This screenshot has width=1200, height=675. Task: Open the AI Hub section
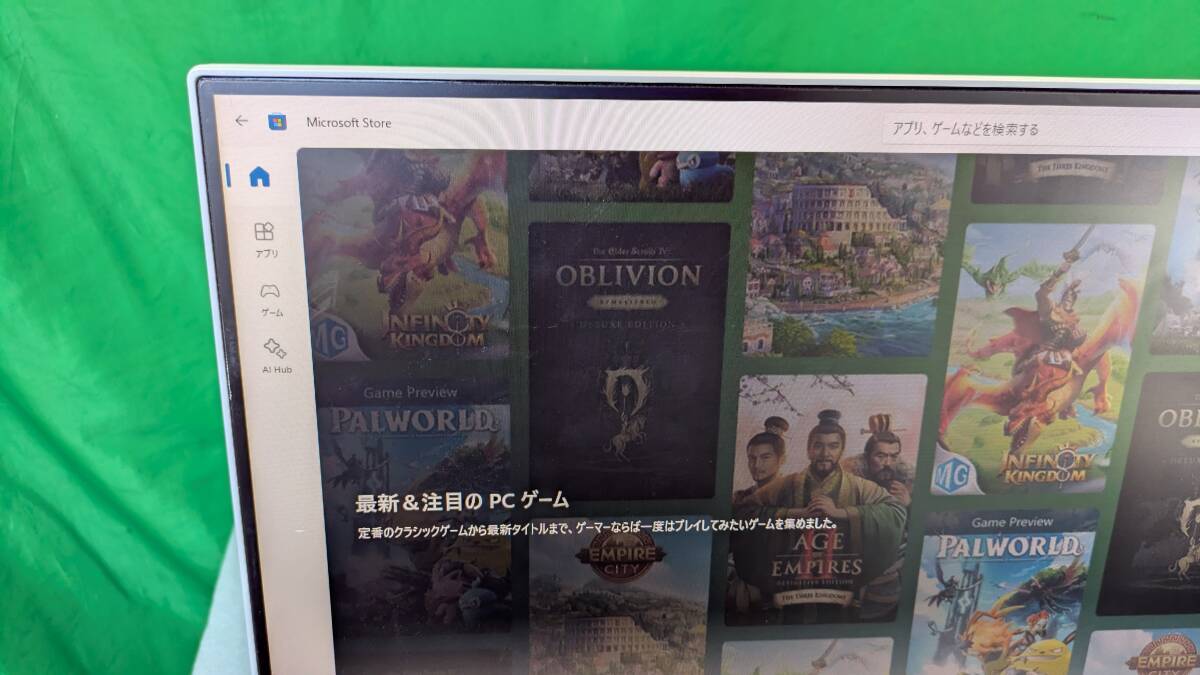(276, 356)
